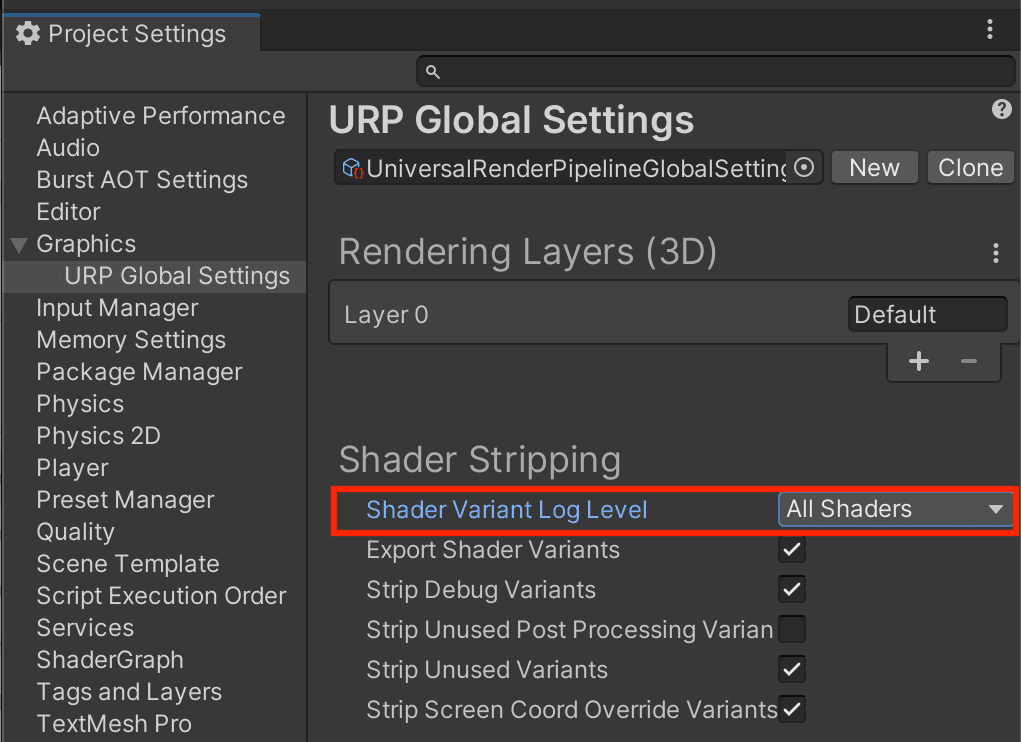1021x742 pixels.
Task: Click the help question mark icon
Action: coord(1002,110)
